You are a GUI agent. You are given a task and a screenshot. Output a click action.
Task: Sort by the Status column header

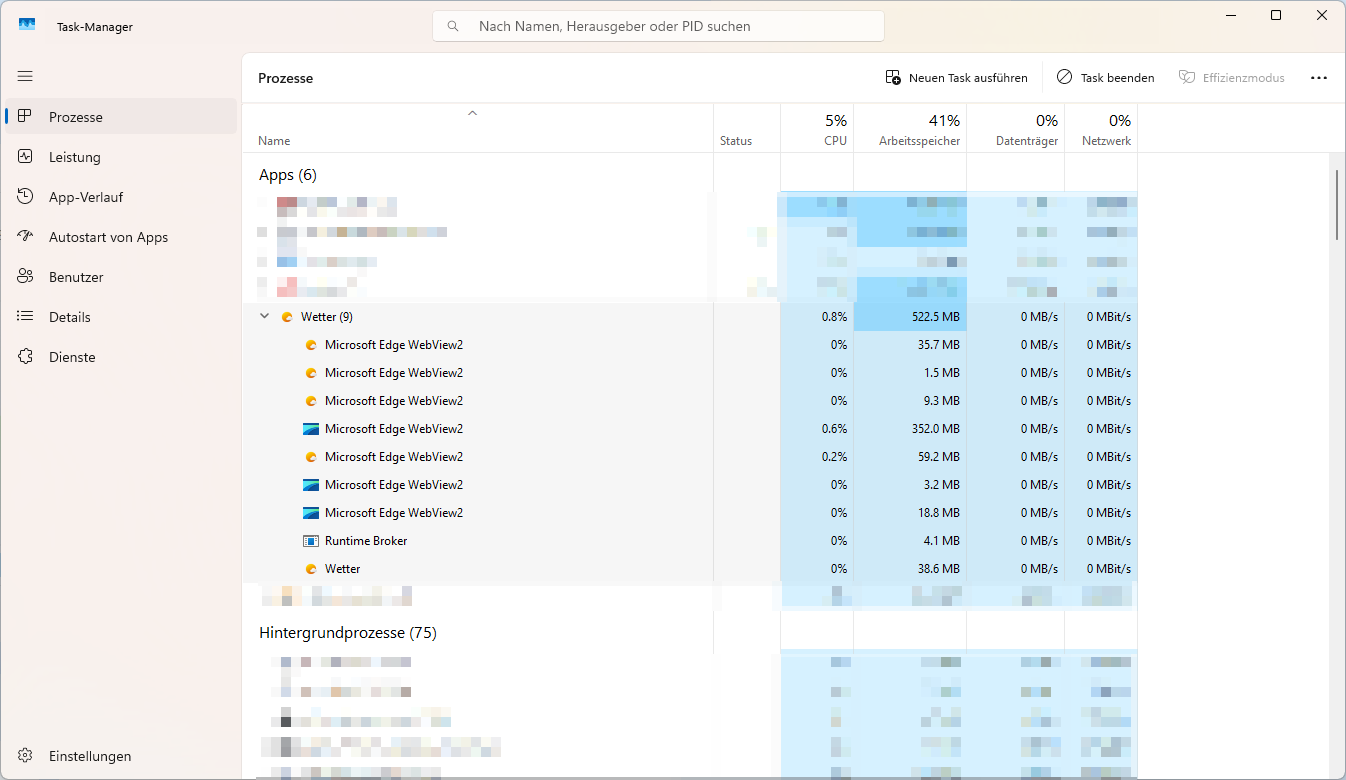point(747,128)
